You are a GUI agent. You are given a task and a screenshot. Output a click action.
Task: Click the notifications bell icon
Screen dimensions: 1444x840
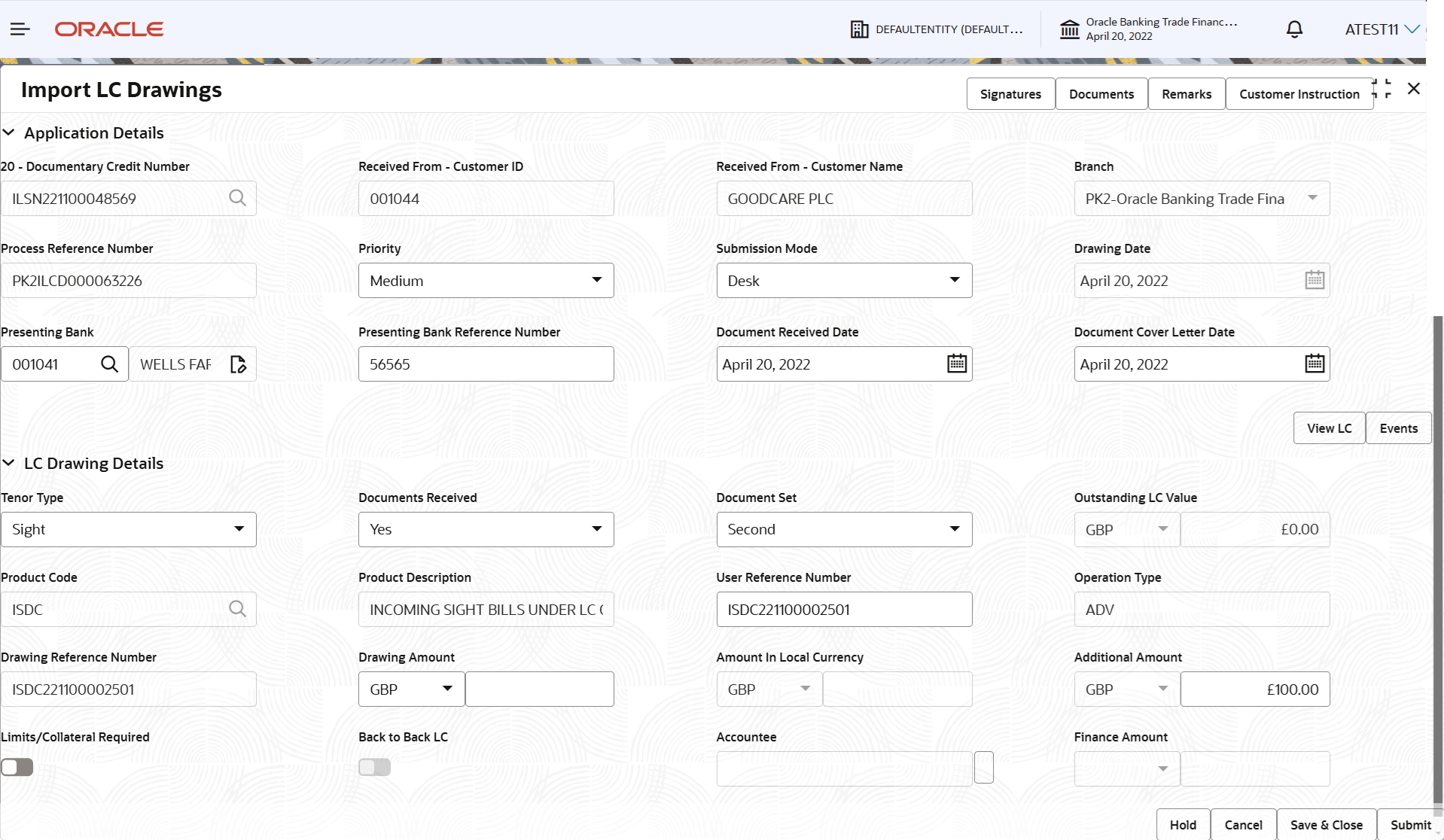pos(1294,29)
